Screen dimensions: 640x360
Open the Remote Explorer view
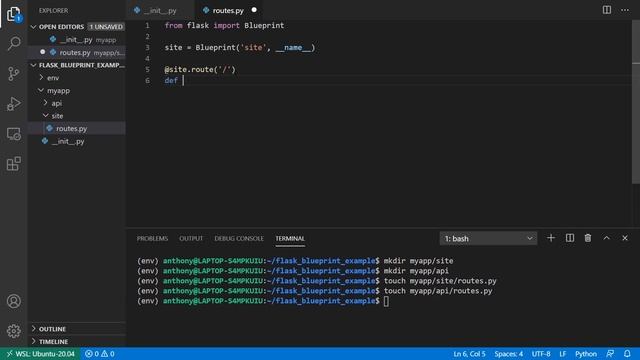(x=13, y=134)
